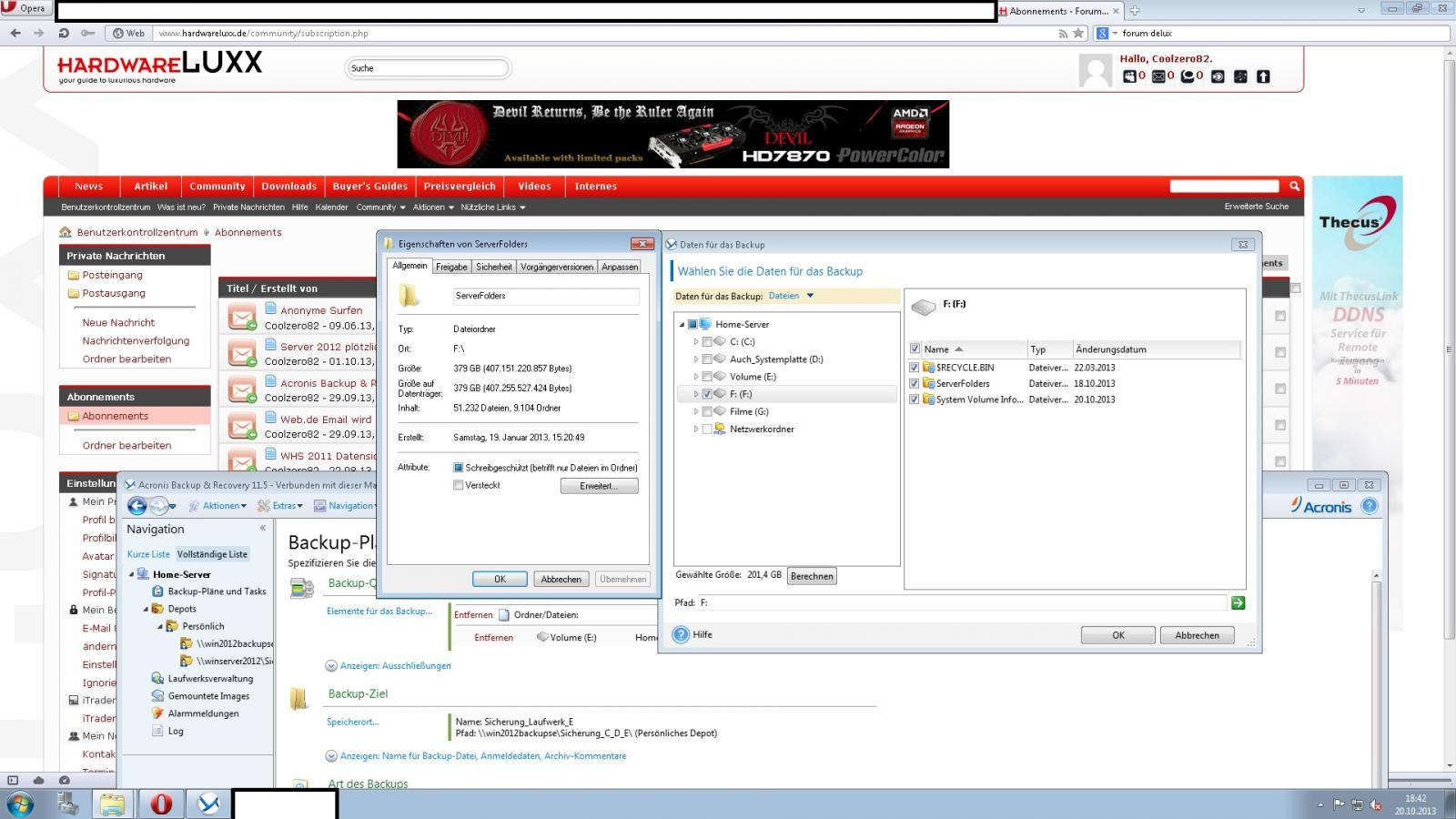The width and height of the screenshot is (1456, 819).
Task: Uncheck ServerFolders checkbox in file list
Action: click(x=915, y=383)
